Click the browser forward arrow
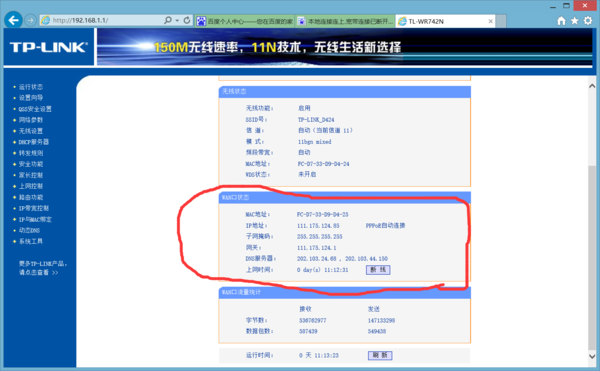Image resolution: width=600 pixels, height=371 pixels. (31, 20)
